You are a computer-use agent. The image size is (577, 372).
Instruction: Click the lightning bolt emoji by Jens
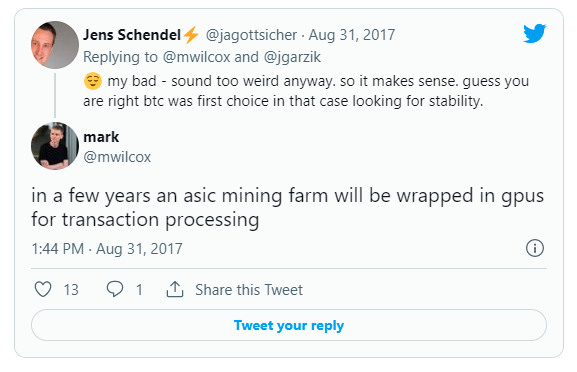tap(191, 35)
